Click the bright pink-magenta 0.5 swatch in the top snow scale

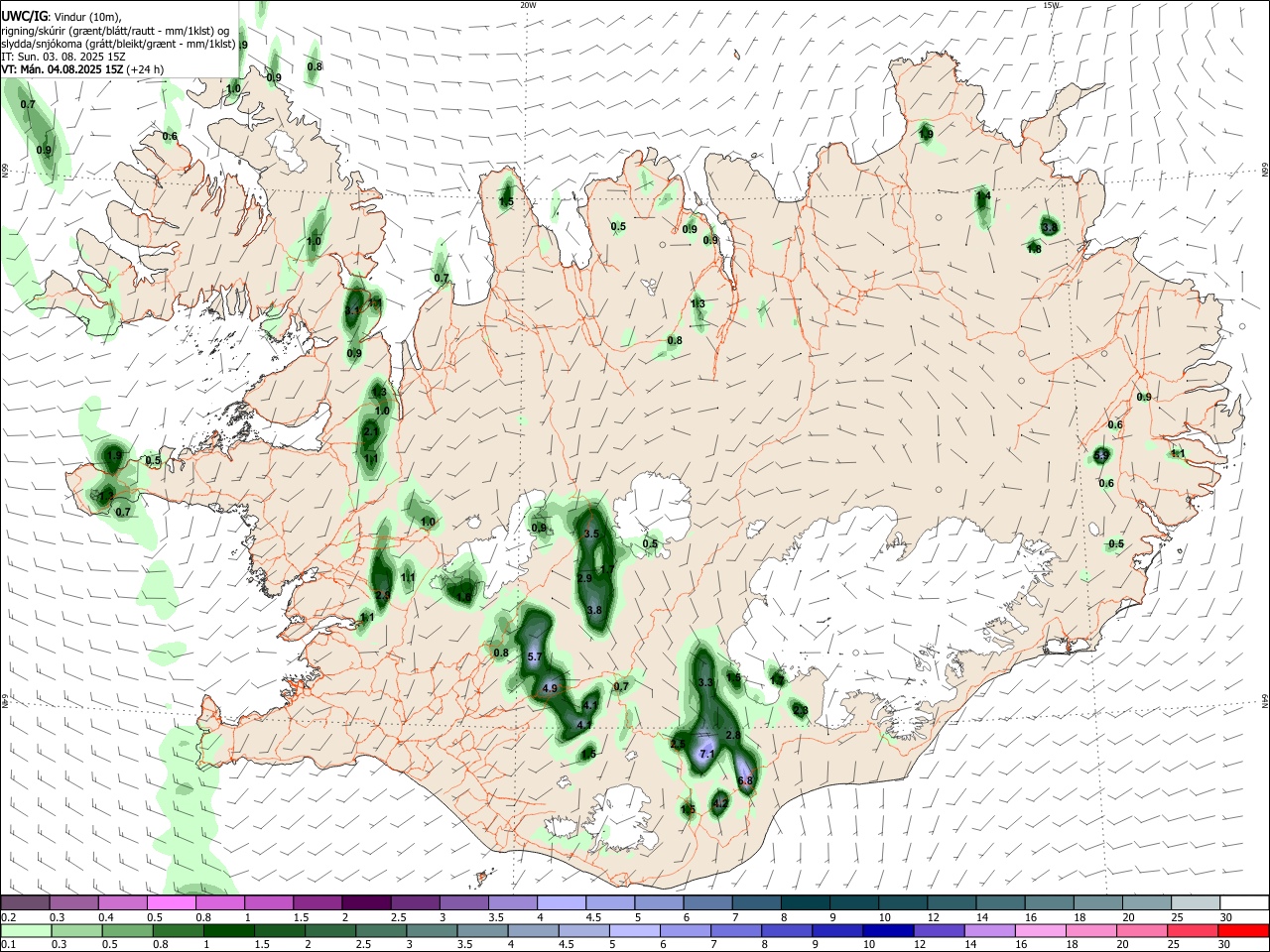[171, 902]
